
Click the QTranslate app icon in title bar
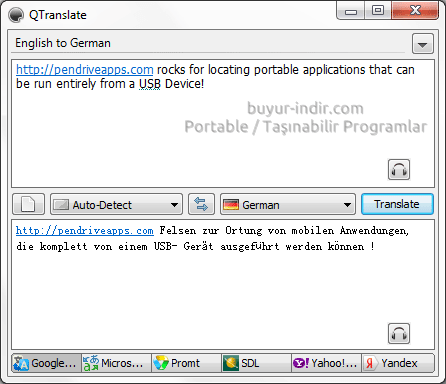pyautogui.click(x=16, y=15)
